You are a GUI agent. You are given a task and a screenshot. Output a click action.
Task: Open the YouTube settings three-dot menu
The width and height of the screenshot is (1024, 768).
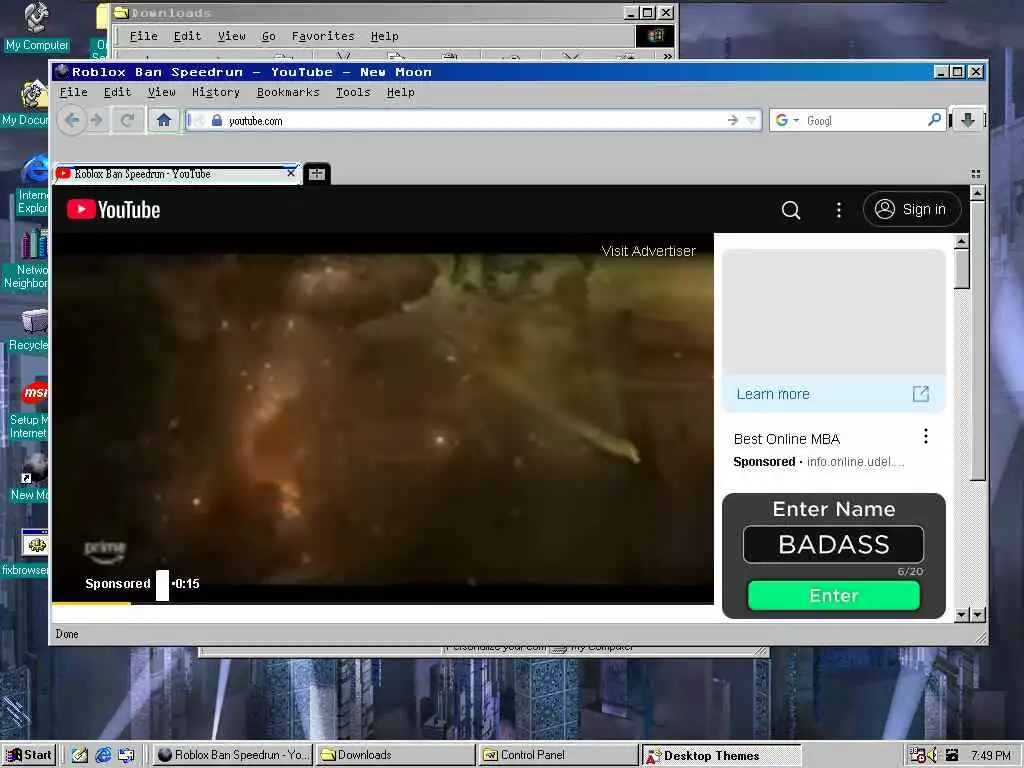point(839,210)
